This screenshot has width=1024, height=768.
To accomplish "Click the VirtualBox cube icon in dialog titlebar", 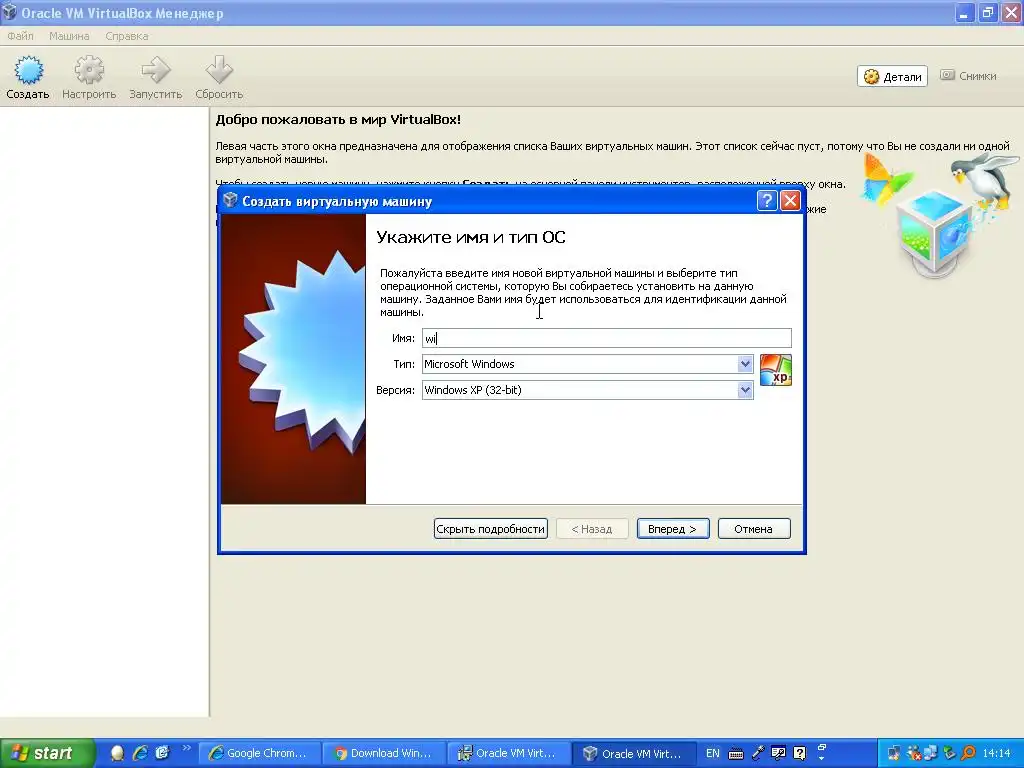I will click(x=230, y=200).
